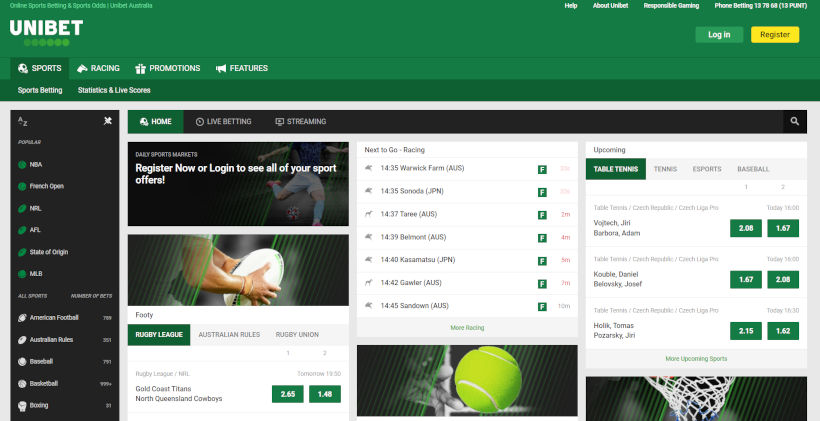
Task: Click the French Open sport icon
Action: tap(22, 187)
